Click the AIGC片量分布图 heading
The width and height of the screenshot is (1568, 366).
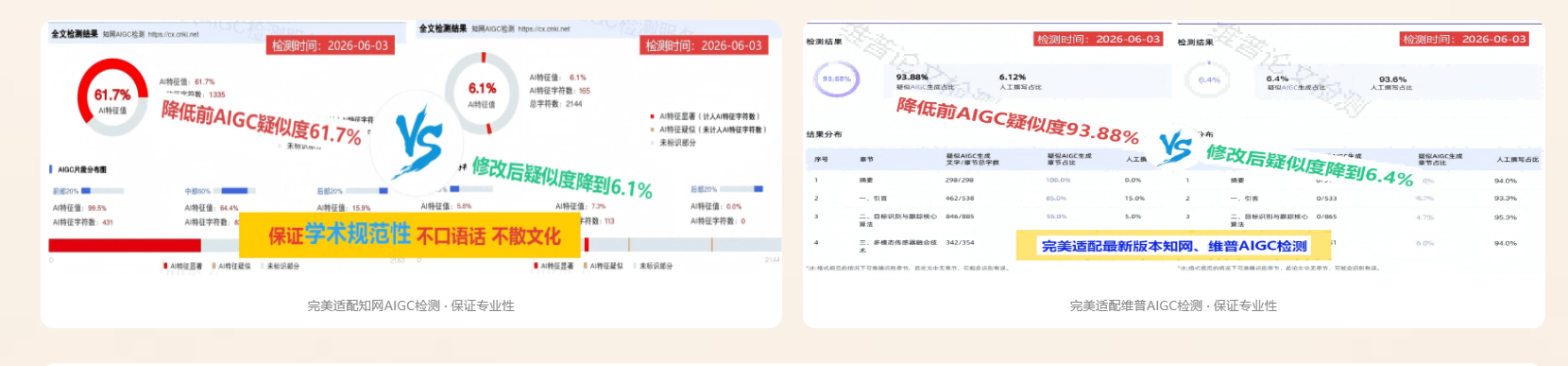(82, 170)
